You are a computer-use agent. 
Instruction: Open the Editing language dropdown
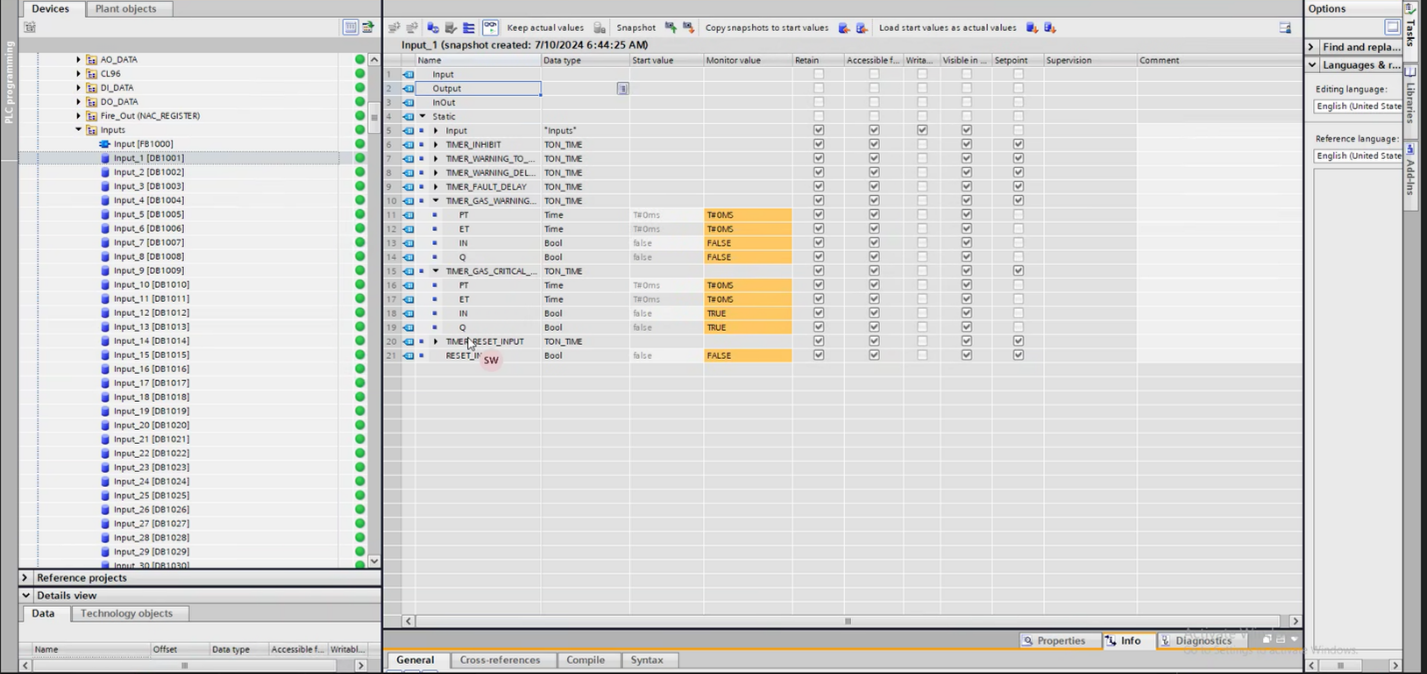pyautogui.click(x=1358, y=106)
